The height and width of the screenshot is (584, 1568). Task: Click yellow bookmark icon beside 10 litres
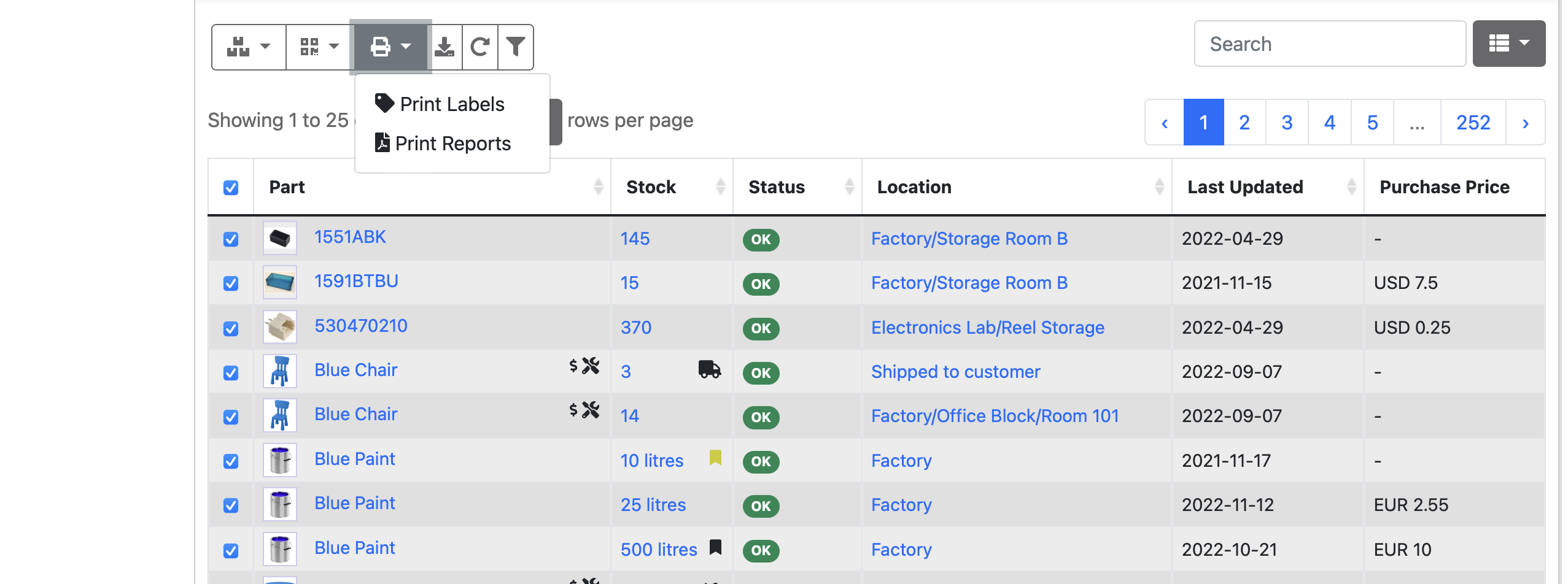pyautogui.click(x=715, y=458)
